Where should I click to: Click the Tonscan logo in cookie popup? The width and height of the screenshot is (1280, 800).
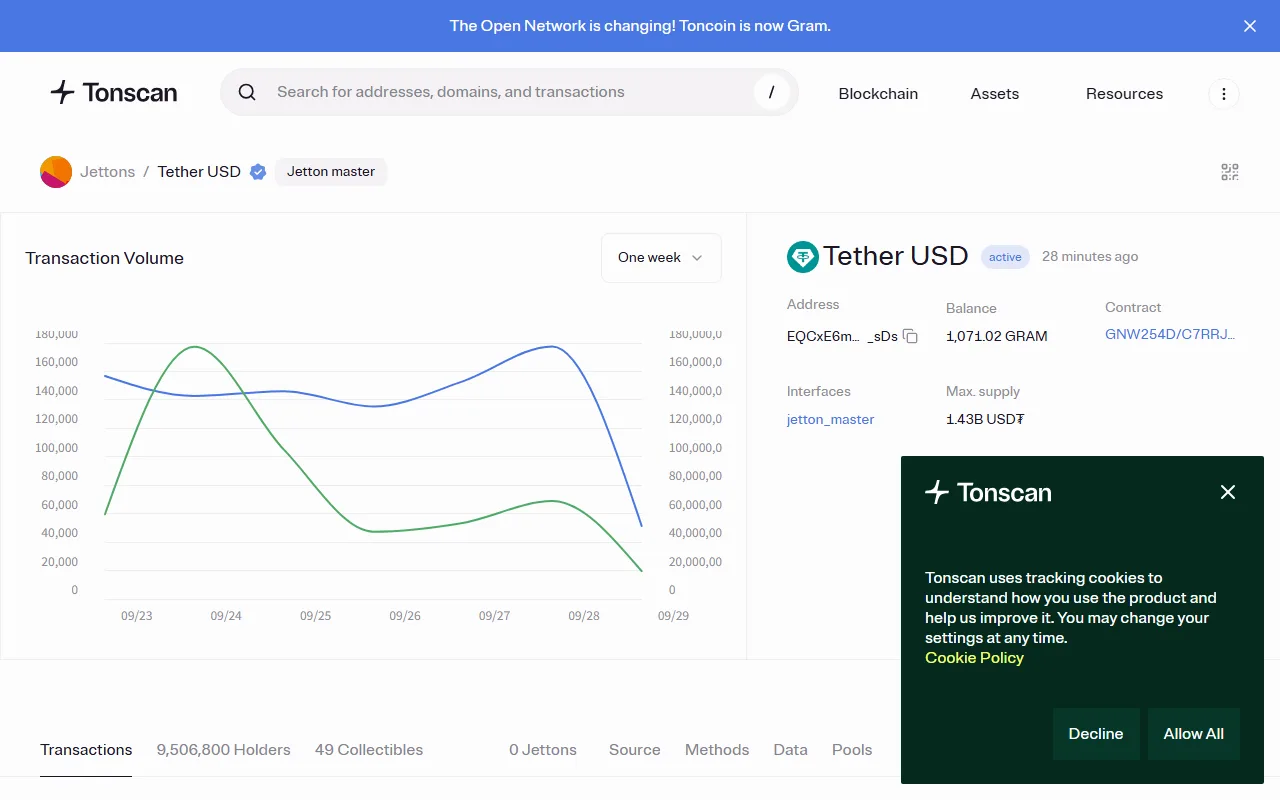point(988,492)
